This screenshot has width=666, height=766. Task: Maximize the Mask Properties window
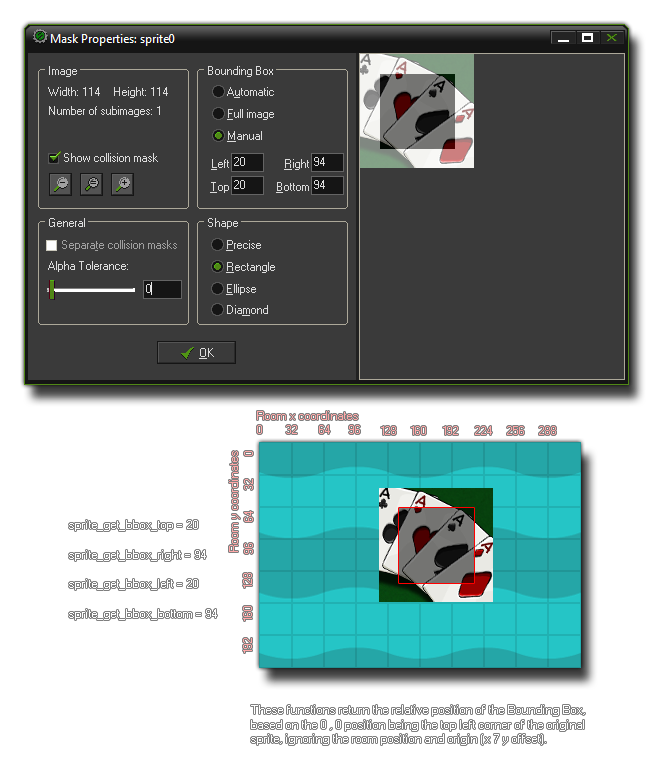(x=587, y=38)
